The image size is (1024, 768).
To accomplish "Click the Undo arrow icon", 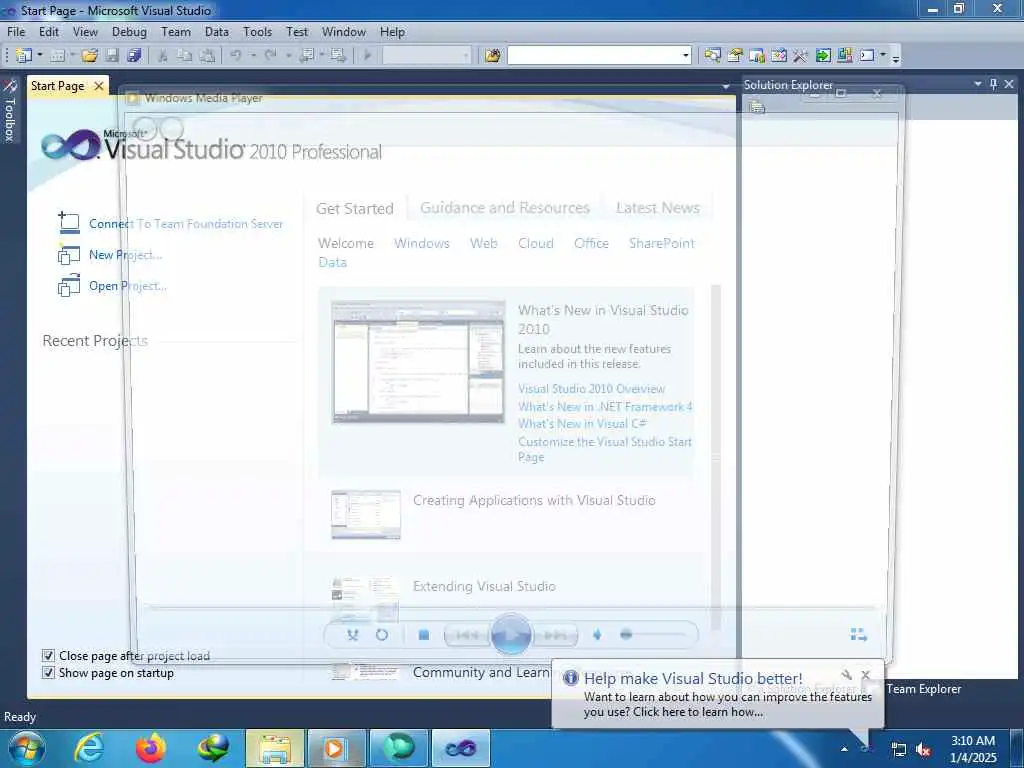I will coord(235,56).
